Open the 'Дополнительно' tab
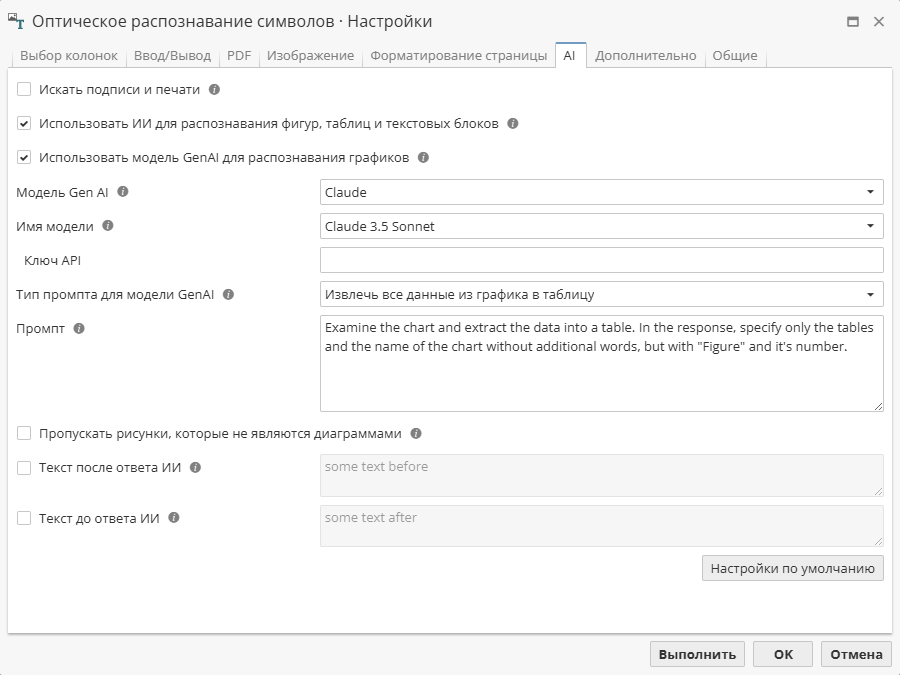 coord(646,56)
